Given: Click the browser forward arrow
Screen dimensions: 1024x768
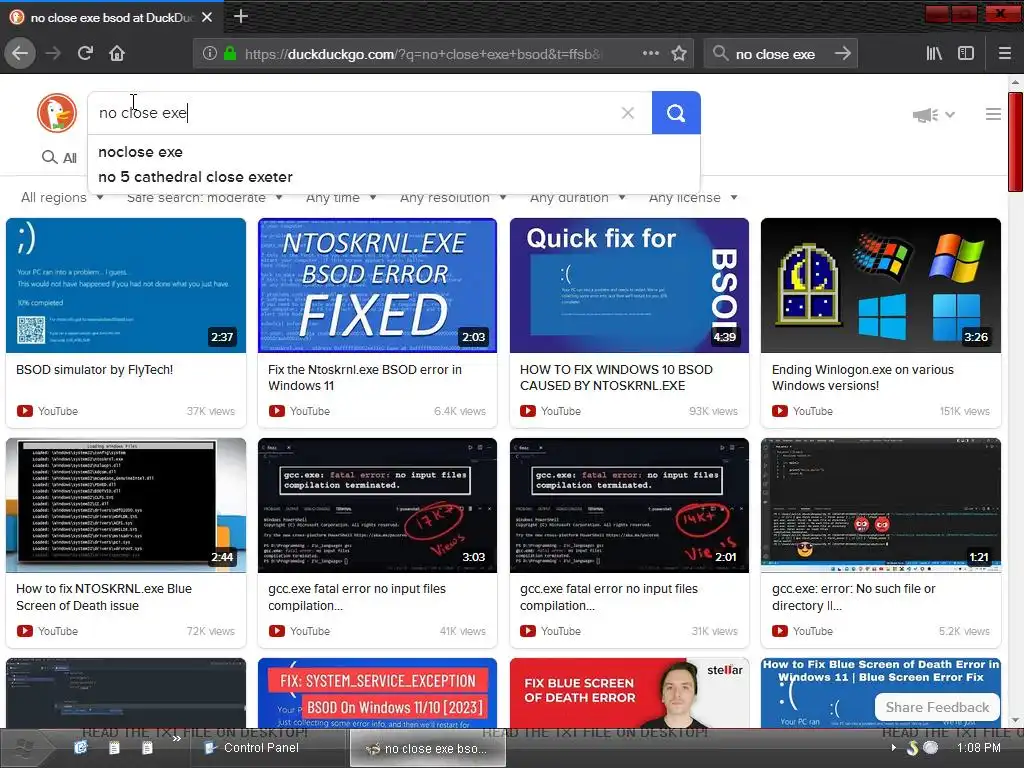Looking at the screenshot, I should click(x=54, y=53).
